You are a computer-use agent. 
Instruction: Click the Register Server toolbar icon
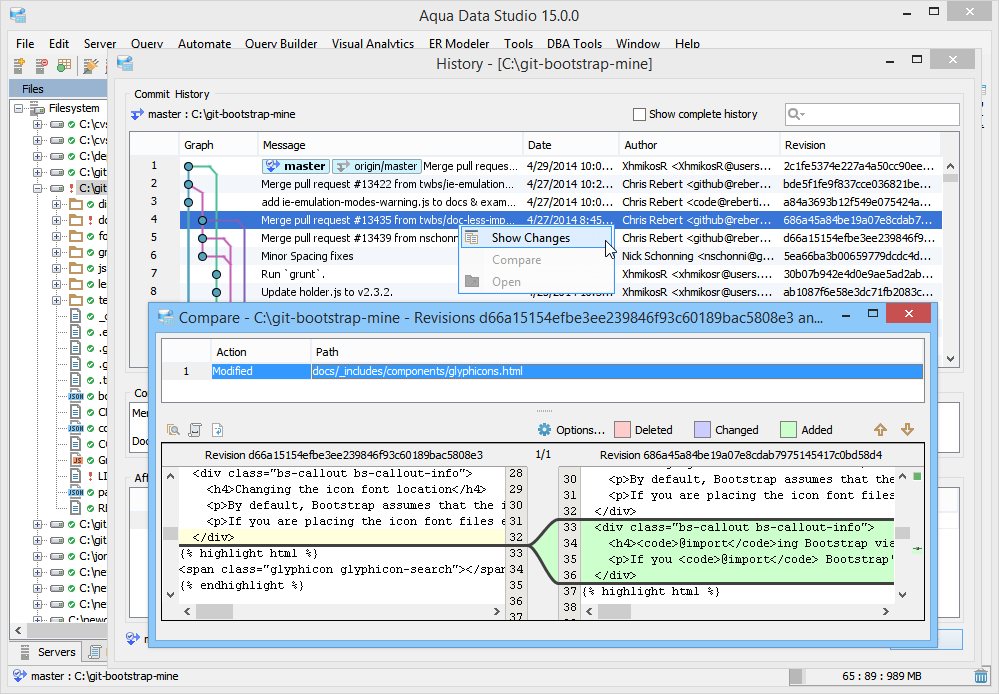(x=19, y=65)
